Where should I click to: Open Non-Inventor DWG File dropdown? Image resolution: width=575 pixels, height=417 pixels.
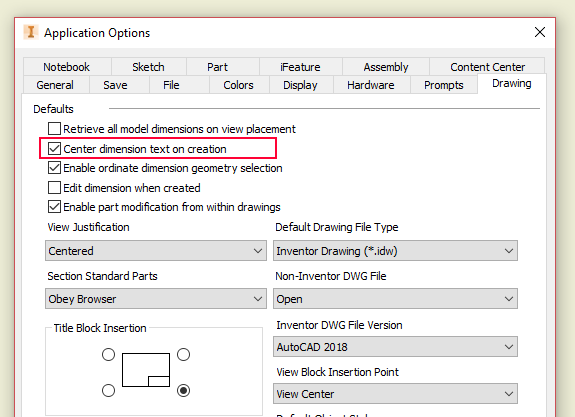pos(395,299)
